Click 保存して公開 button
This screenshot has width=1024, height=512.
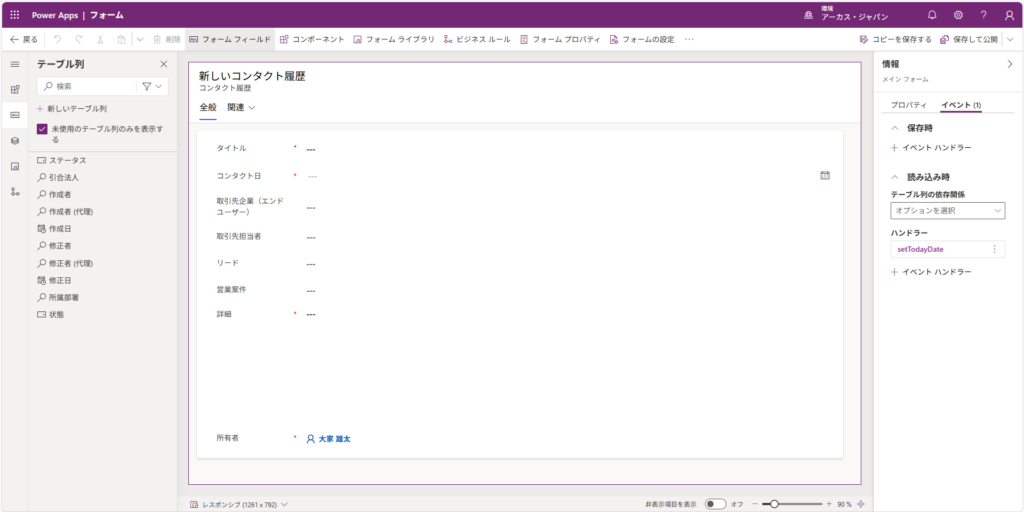point(969,39)
